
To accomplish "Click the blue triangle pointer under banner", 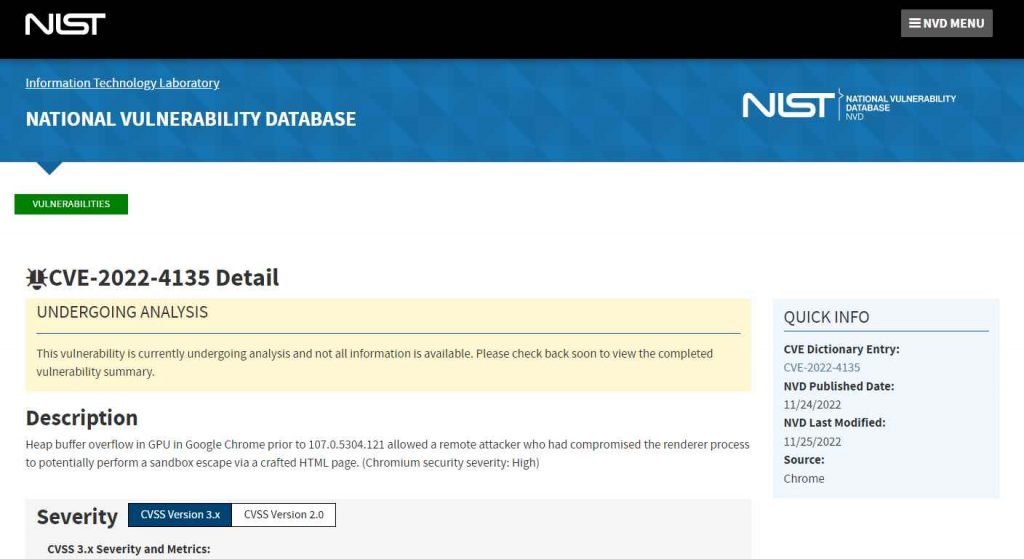I will pos(49,168).
